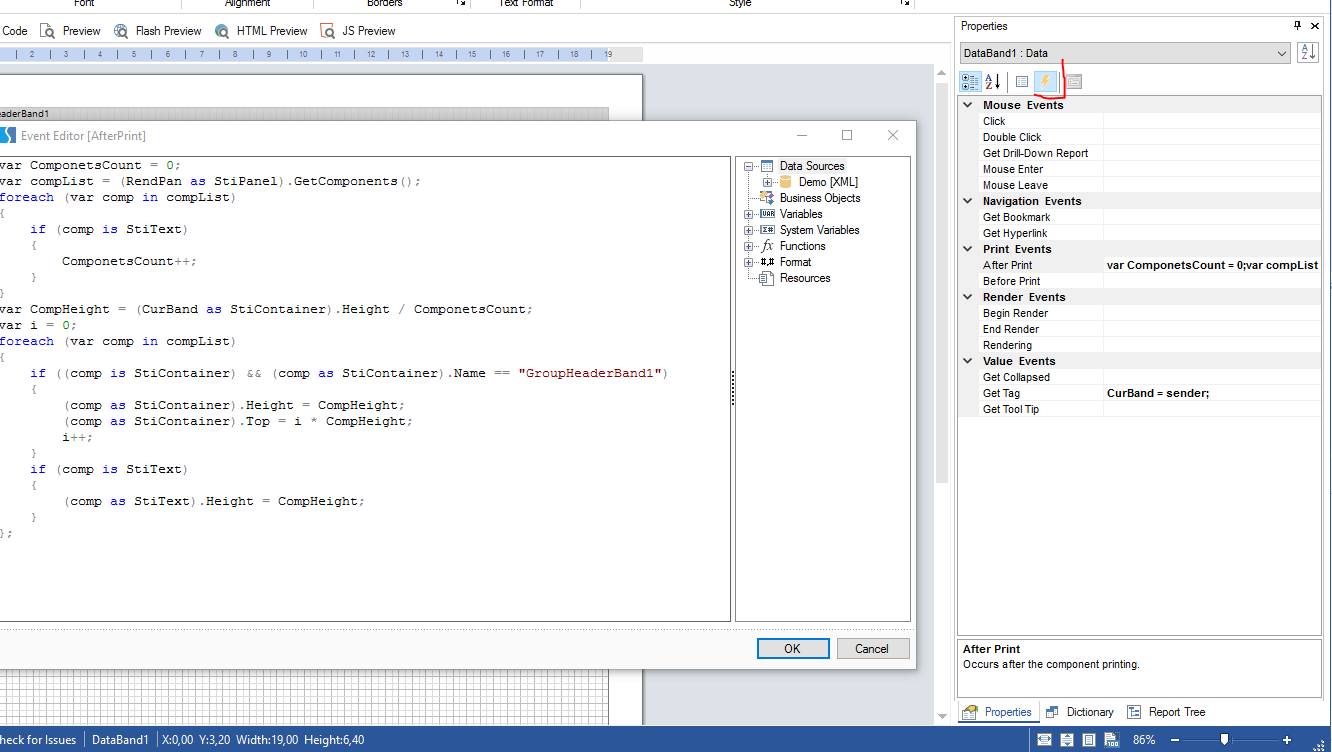Click the page height zoom icon
The width and height of the screenshot is (1332, 752).
[x=1066, y=740]
